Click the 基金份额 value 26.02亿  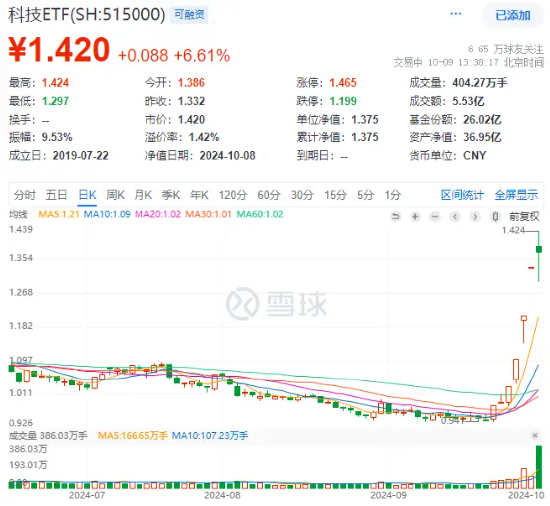(x=482, y=120)
